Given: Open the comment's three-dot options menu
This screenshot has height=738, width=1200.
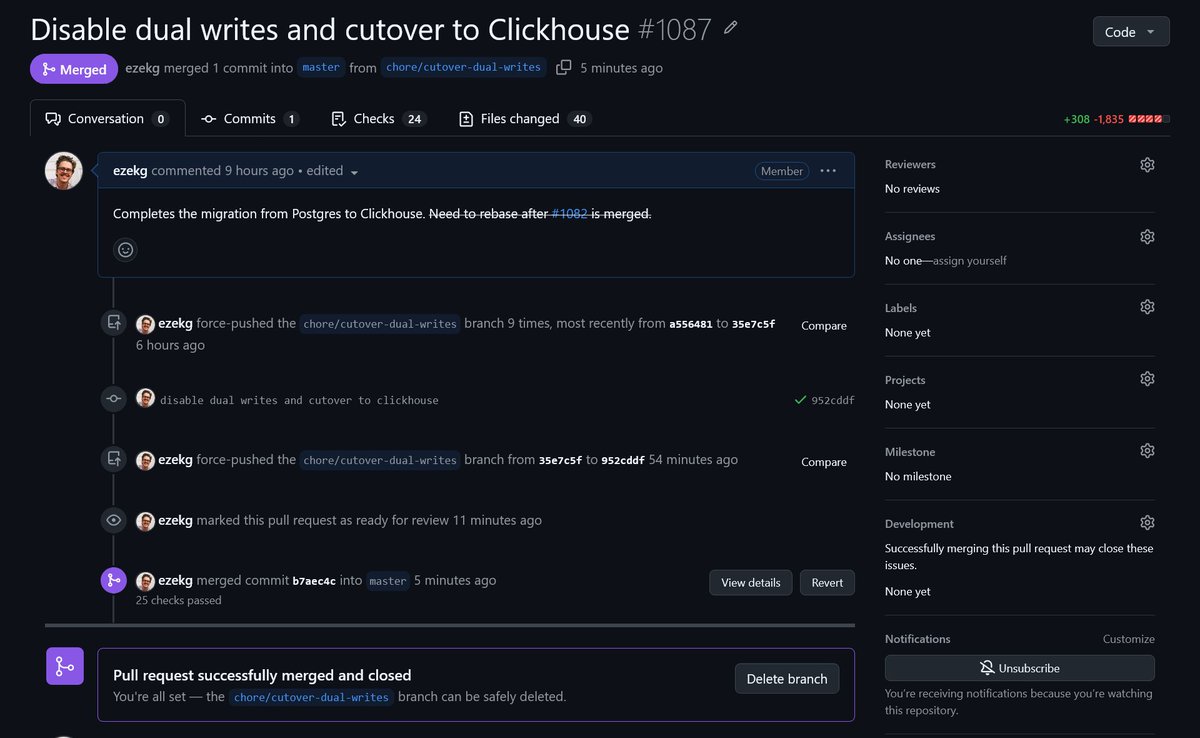Looking at the screenshot, I should point(828,171).
